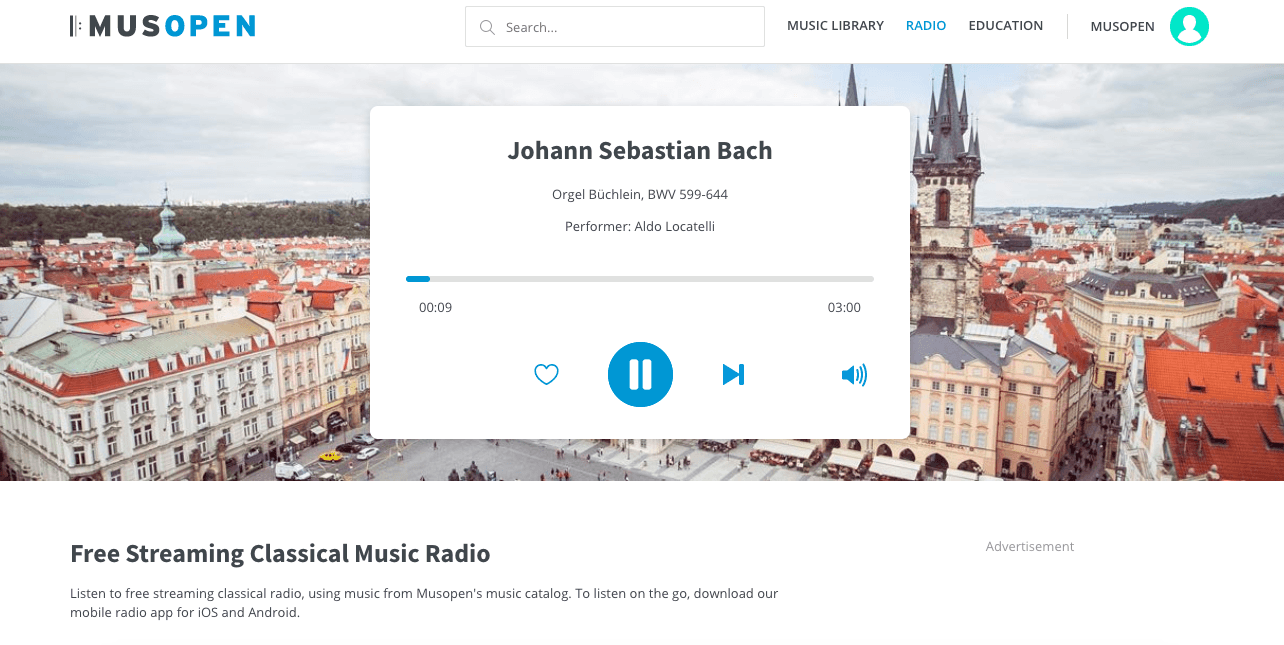
Task: Open composer Johann Sebastian Bach title
Action: (640, 151)
